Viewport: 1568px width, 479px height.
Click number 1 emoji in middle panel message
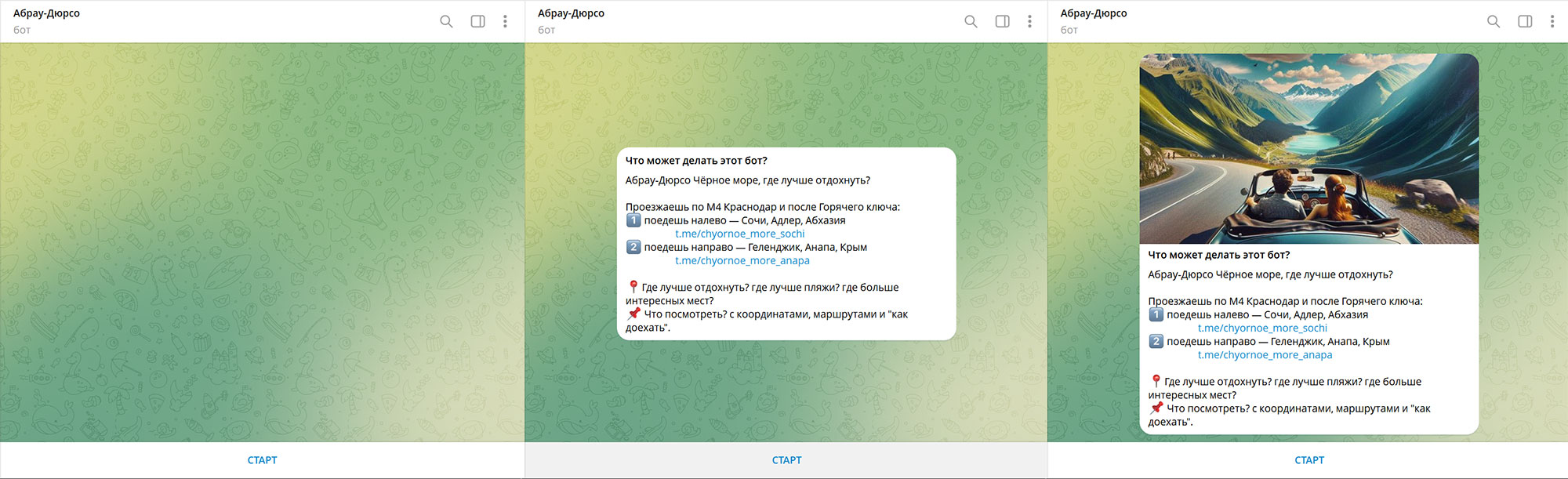tap(633, 220)
